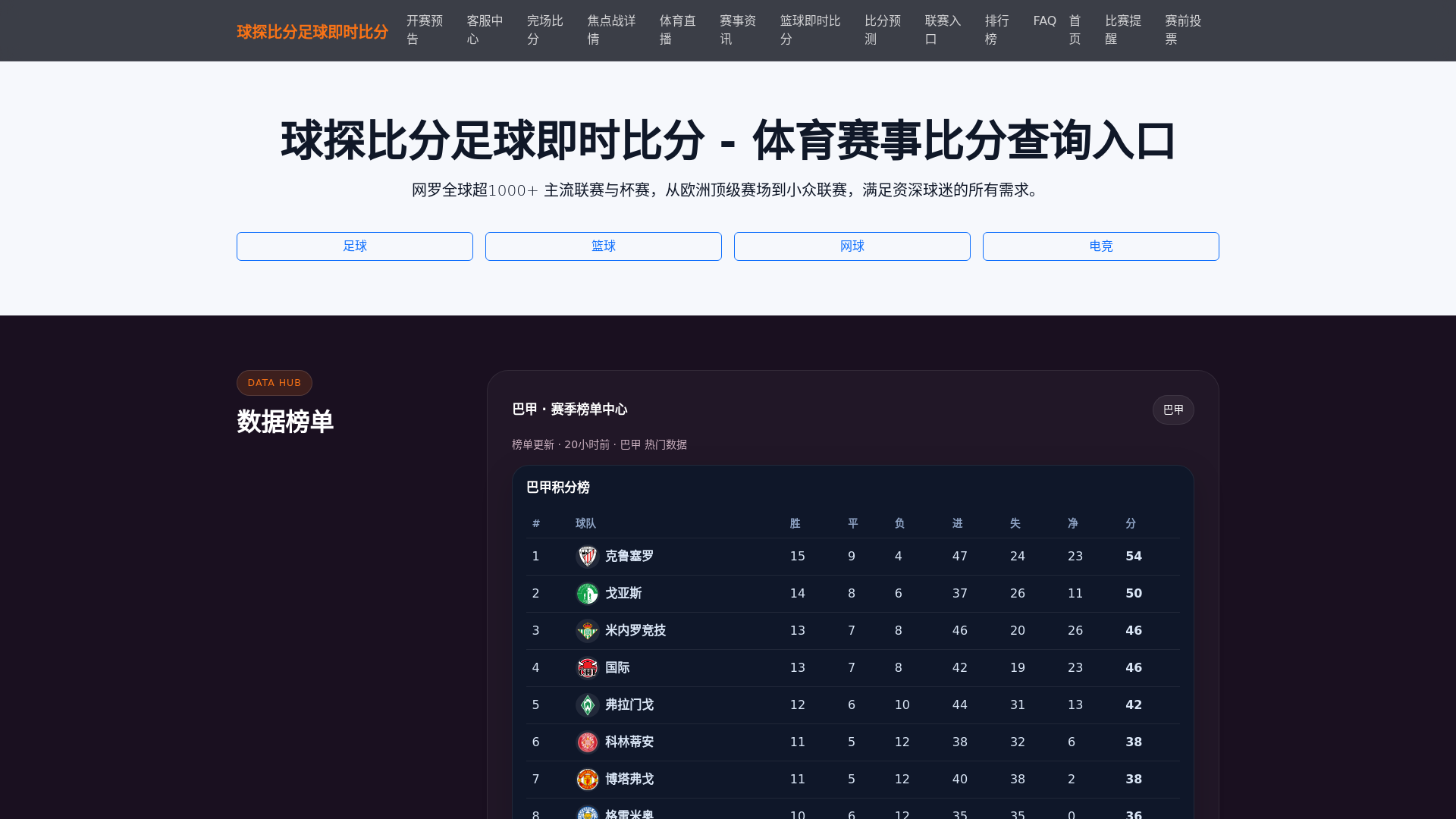Click the 弗拉门戈 team logo
Image resolution: width=1456 pixels, height=819 pixels.
tap(588, 705)
